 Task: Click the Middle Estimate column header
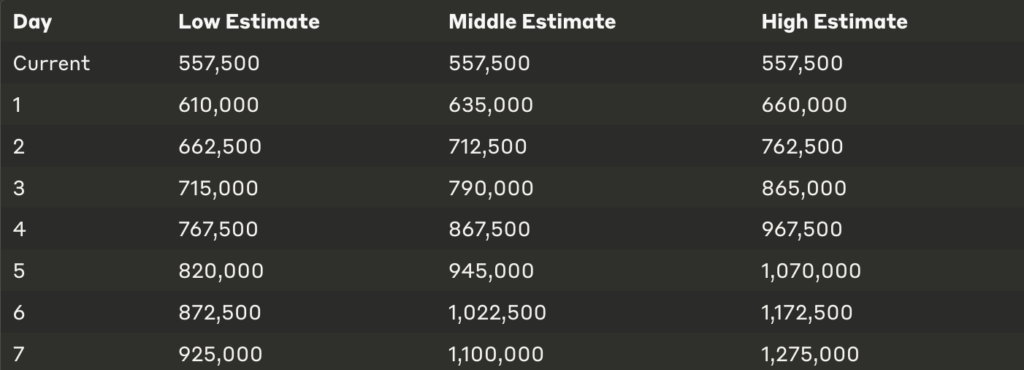pos(532,22)
